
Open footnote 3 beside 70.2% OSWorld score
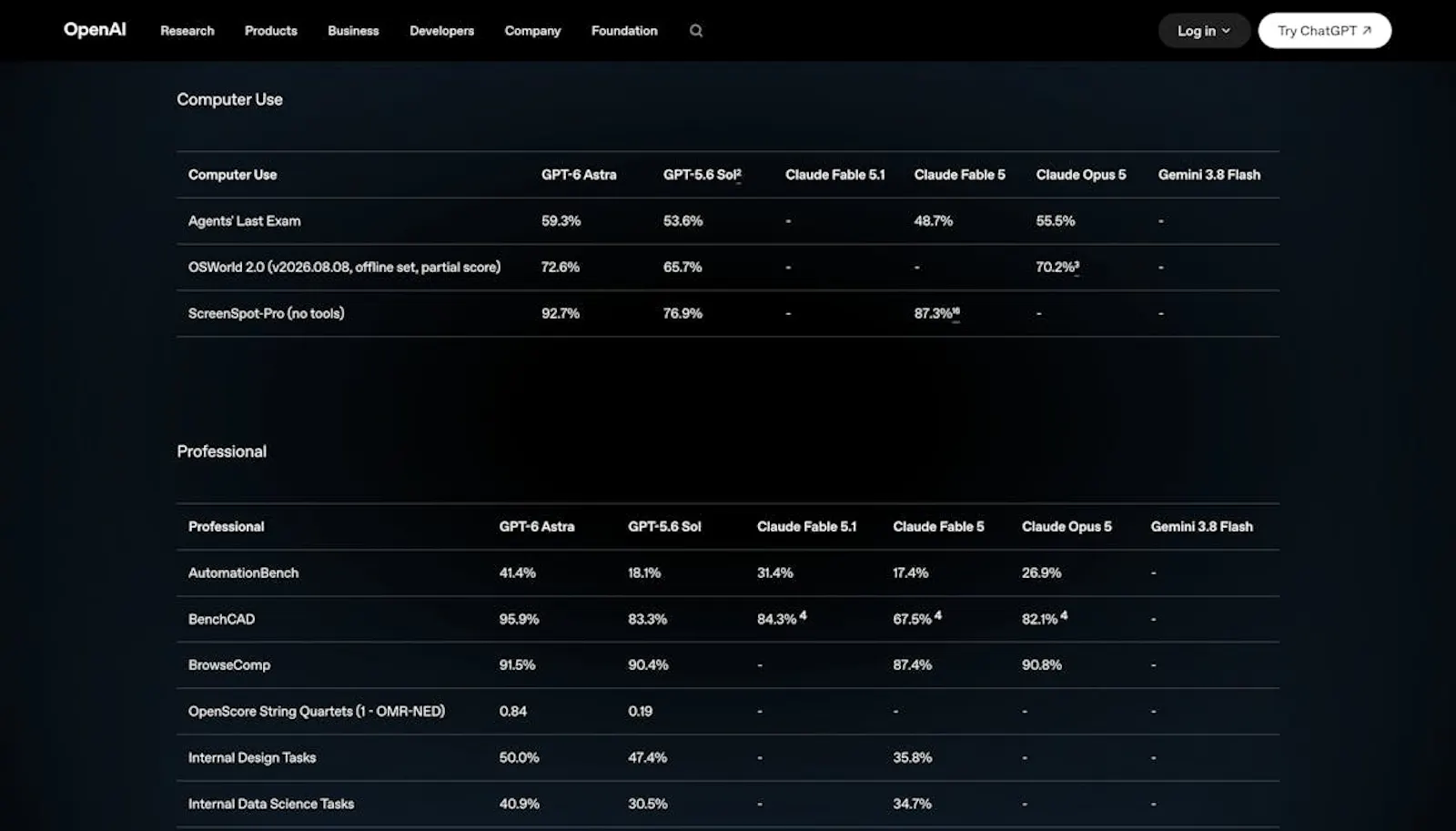click(x=1077, y=266)
